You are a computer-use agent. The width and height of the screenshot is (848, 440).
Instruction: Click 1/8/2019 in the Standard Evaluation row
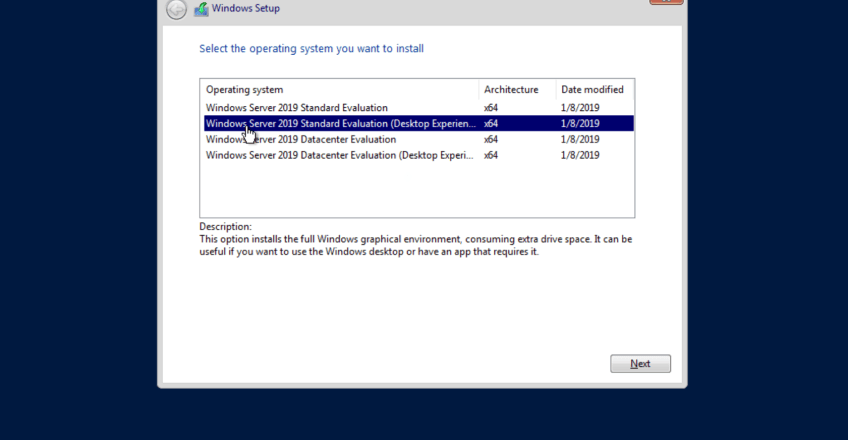pyautogui.click(x=580, y=108)
